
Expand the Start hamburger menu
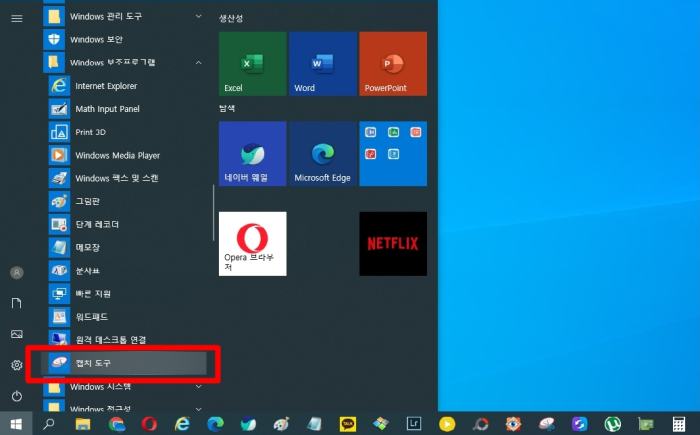pos(17,18)
